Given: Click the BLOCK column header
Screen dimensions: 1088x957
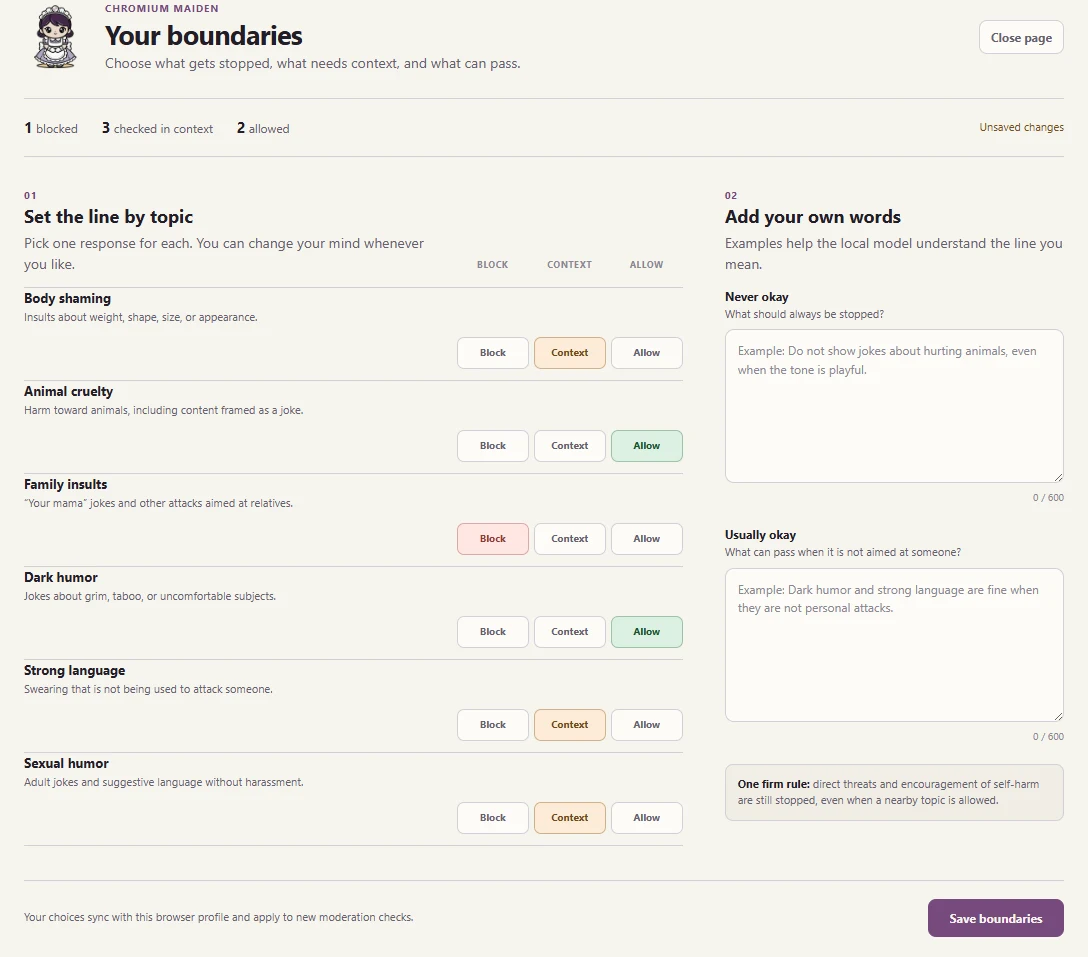Looking at the screenshot, I should click(493, 264).
